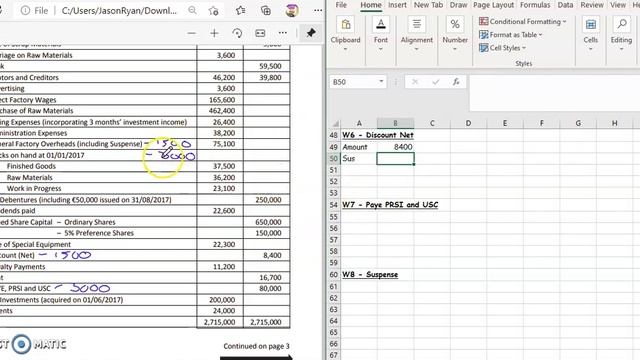Click the address bar file path

click(x=119, y=11)
